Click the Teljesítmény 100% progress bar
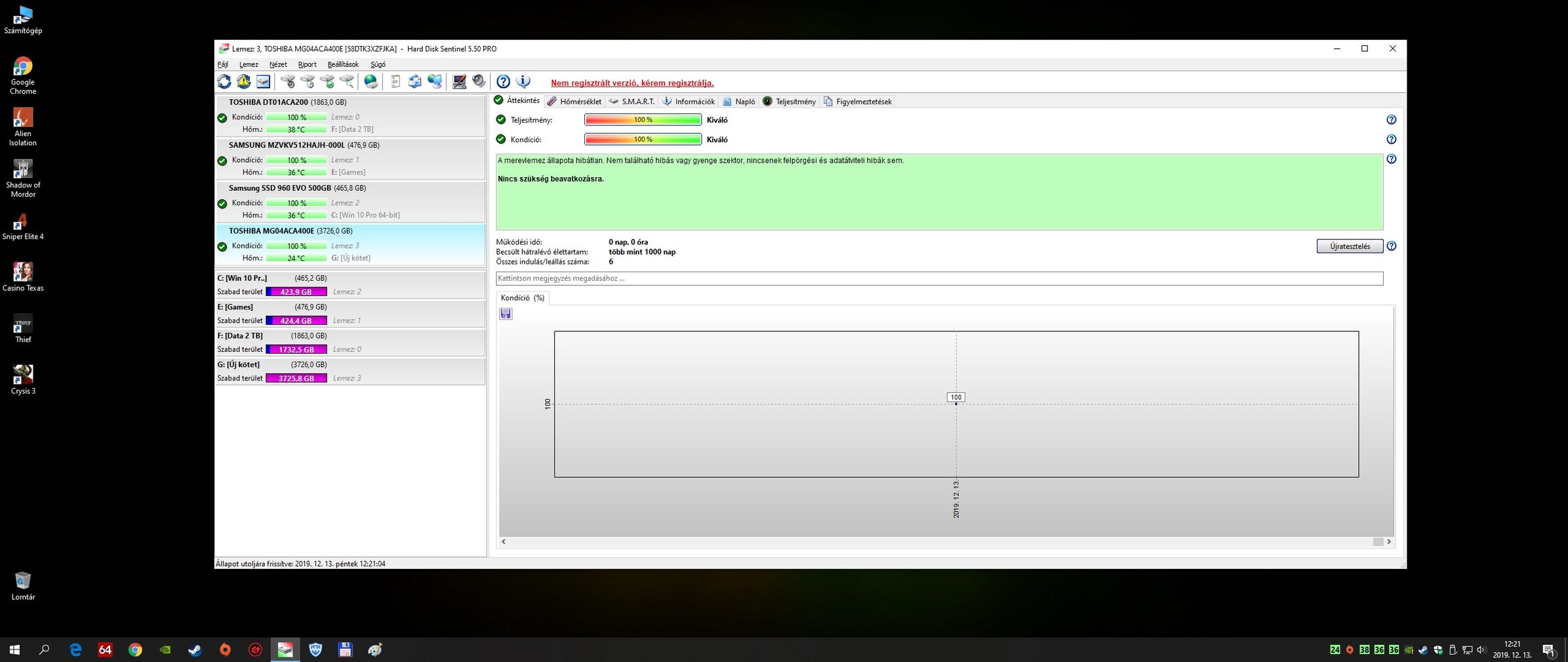This screenshot has width=1568, height=662. click(x=643, y=120)
